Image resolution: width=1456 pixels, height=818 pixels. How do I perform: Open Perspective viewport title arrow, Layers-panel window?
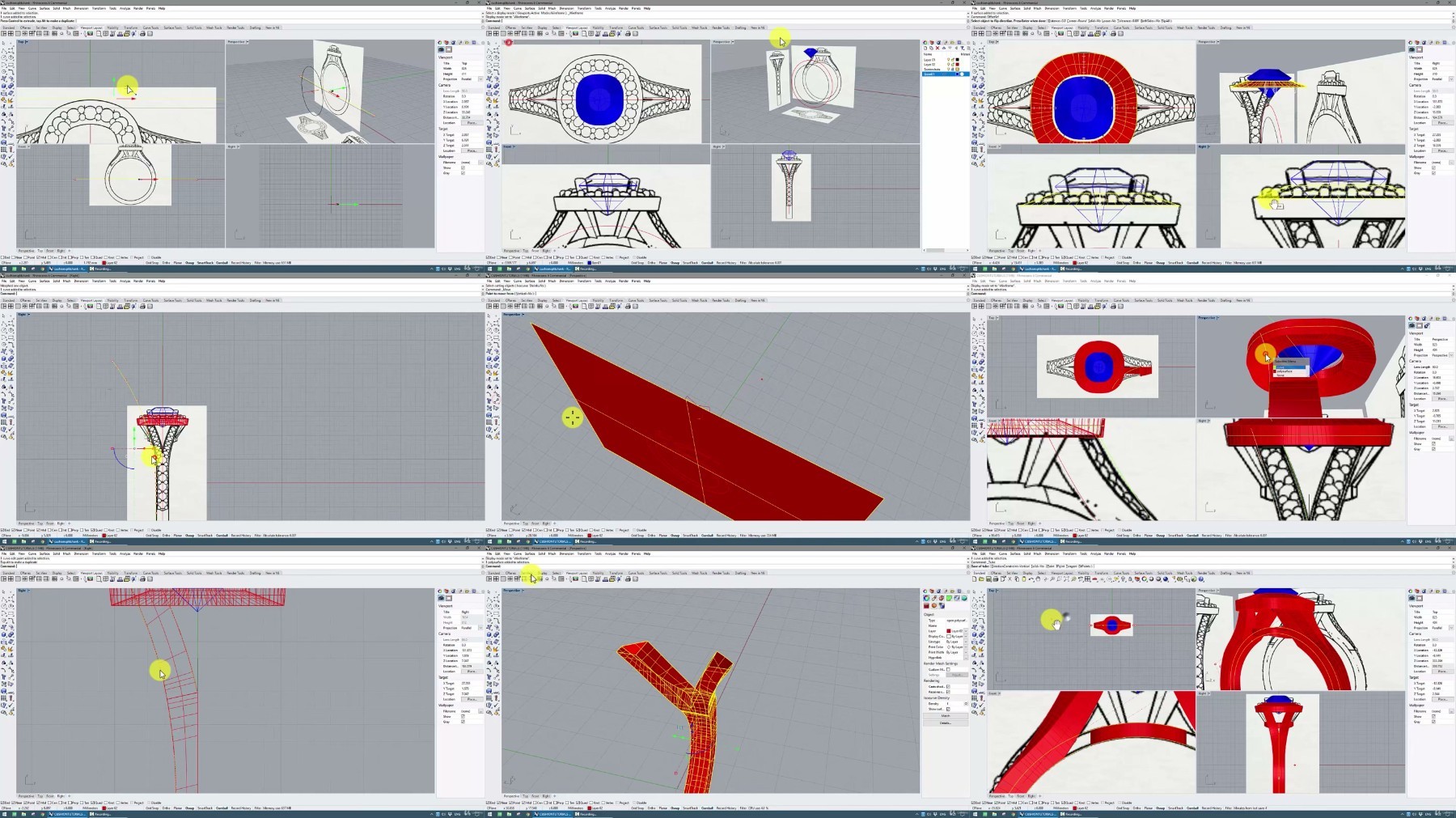click(733, 42)
